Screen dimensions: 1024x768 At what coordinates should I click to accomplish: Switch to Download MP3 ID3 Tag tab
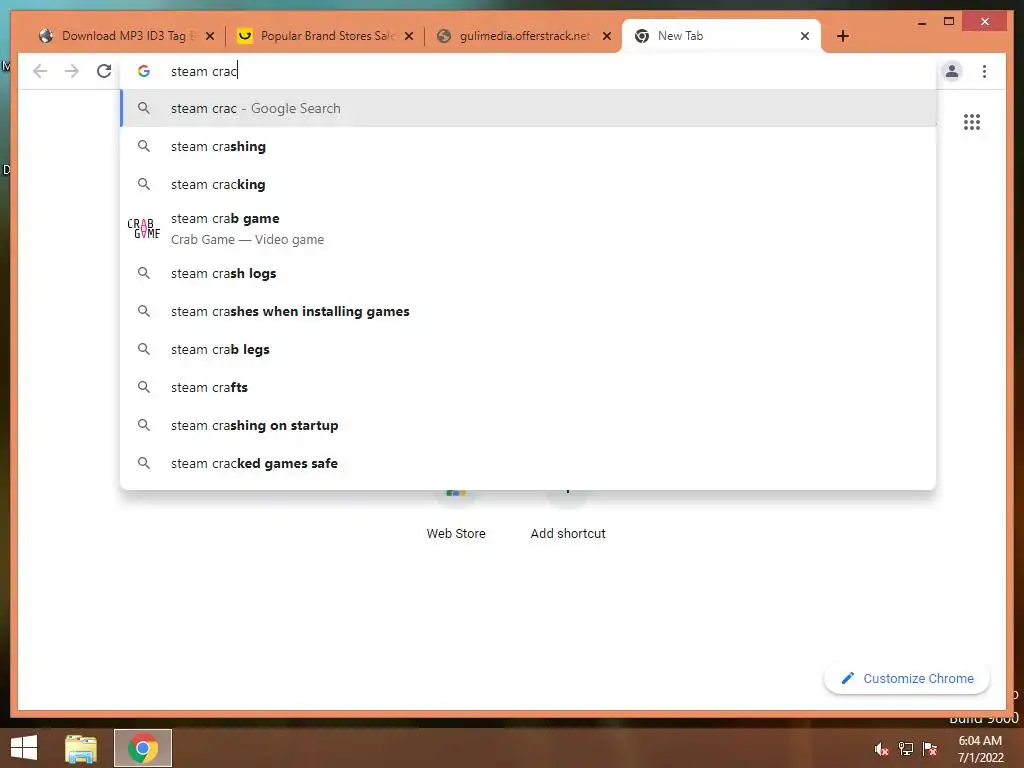(127, 36)
